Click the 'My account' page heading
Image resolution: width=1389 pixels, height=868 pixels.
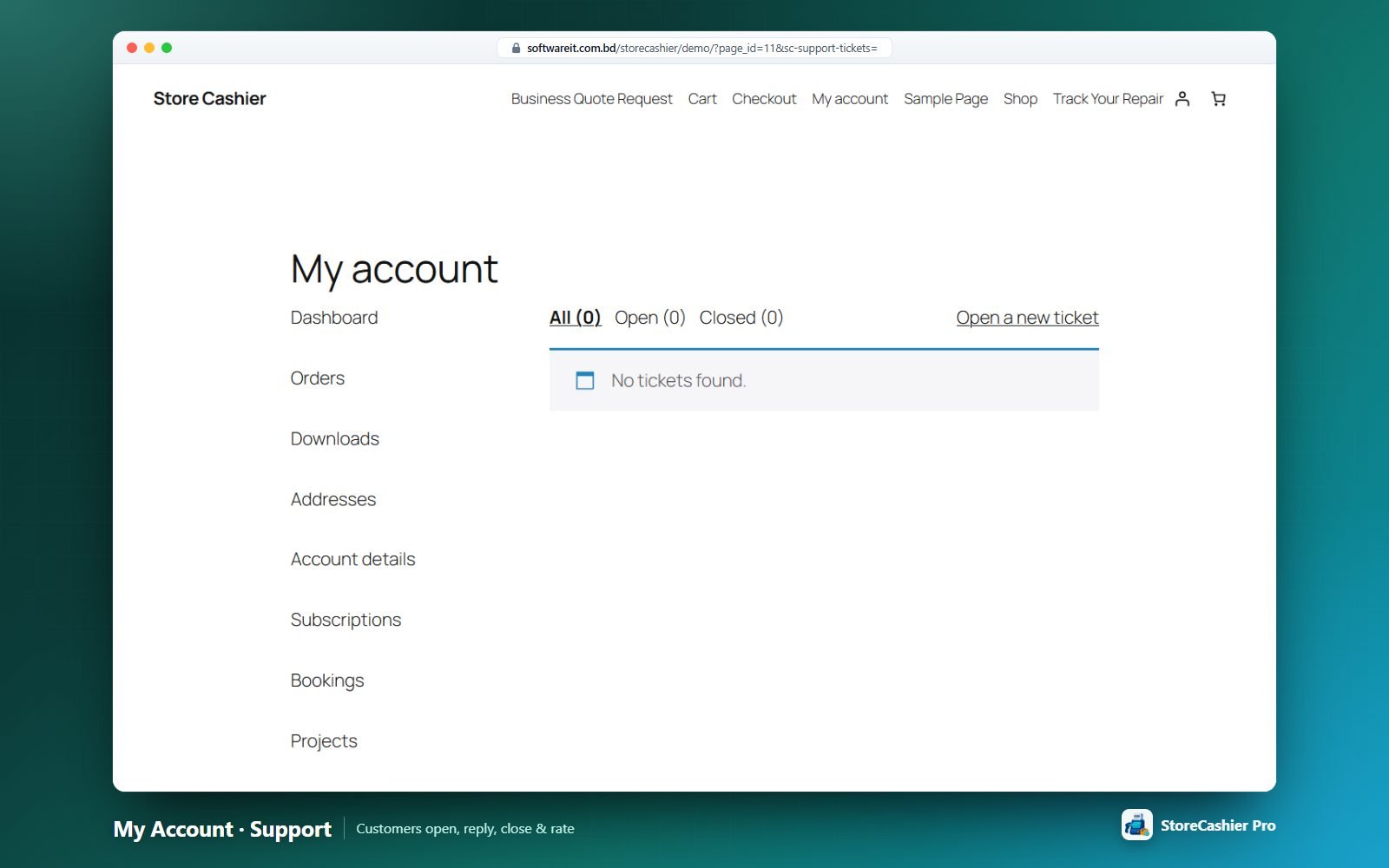[394, 269]
